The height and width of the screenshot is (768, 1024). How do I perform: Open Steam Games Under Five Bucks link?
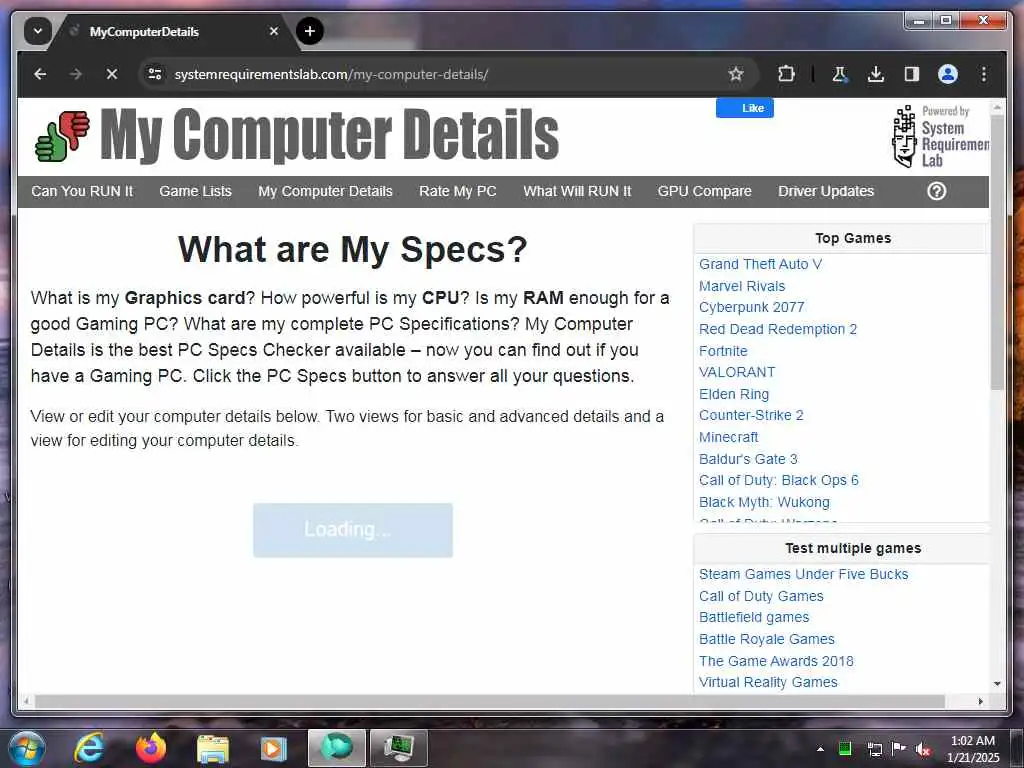(x=803, y=574)
